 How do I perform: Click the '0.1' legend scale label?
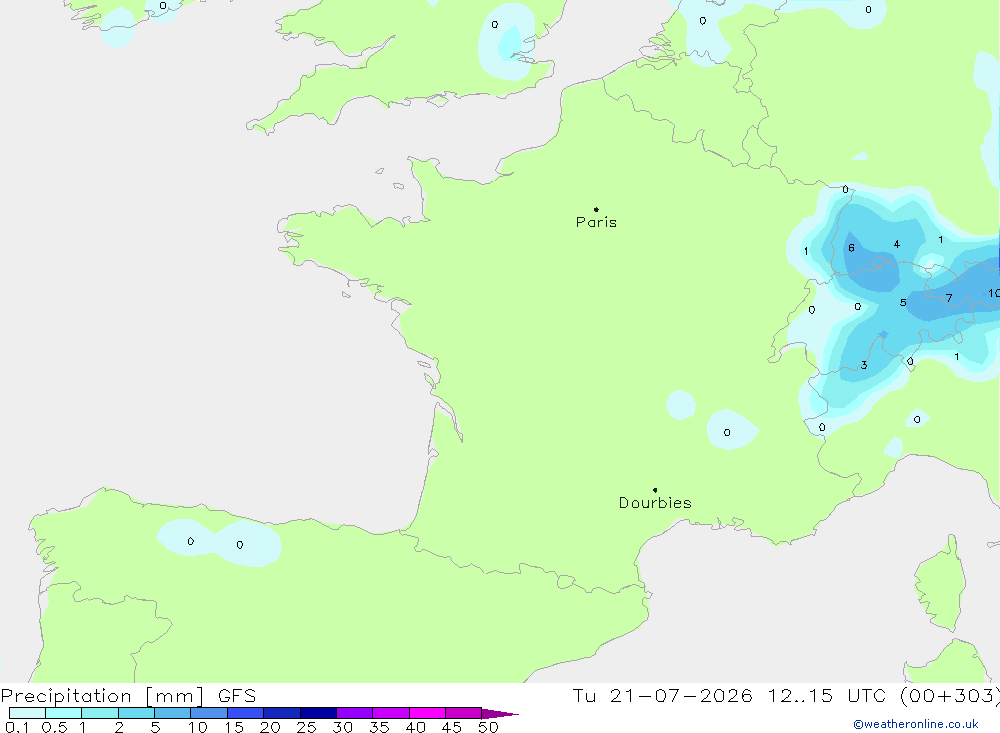[x=17, y=727]
